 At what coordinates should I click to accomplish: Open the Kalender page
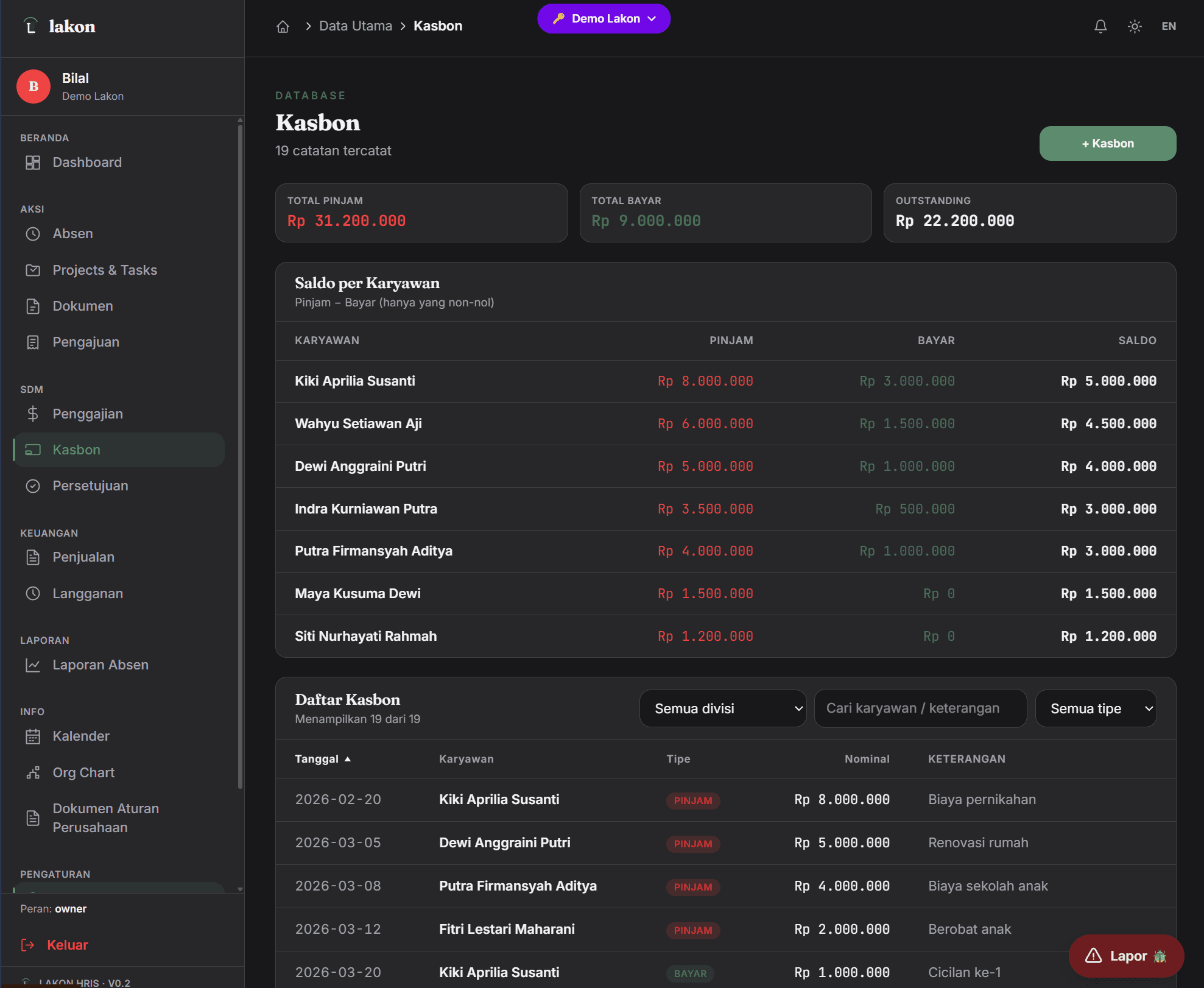tap(119, 736)
